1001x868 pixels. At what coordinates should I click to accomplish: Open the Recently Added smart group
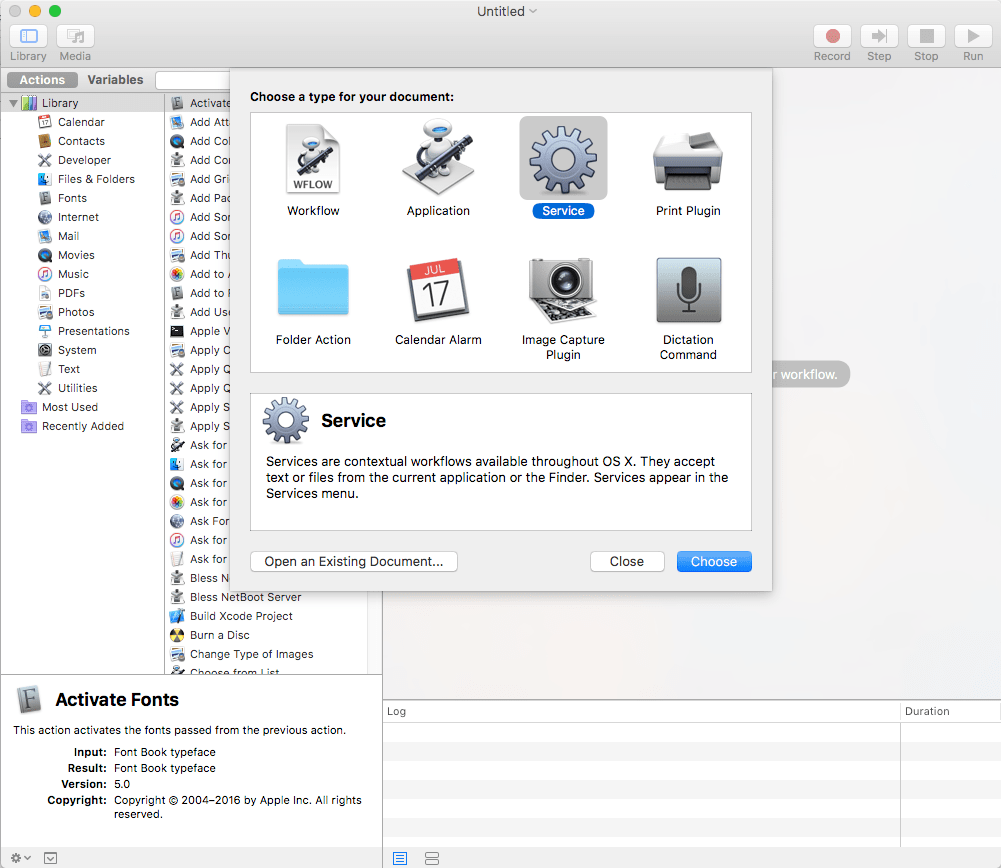tap(82, 426)
